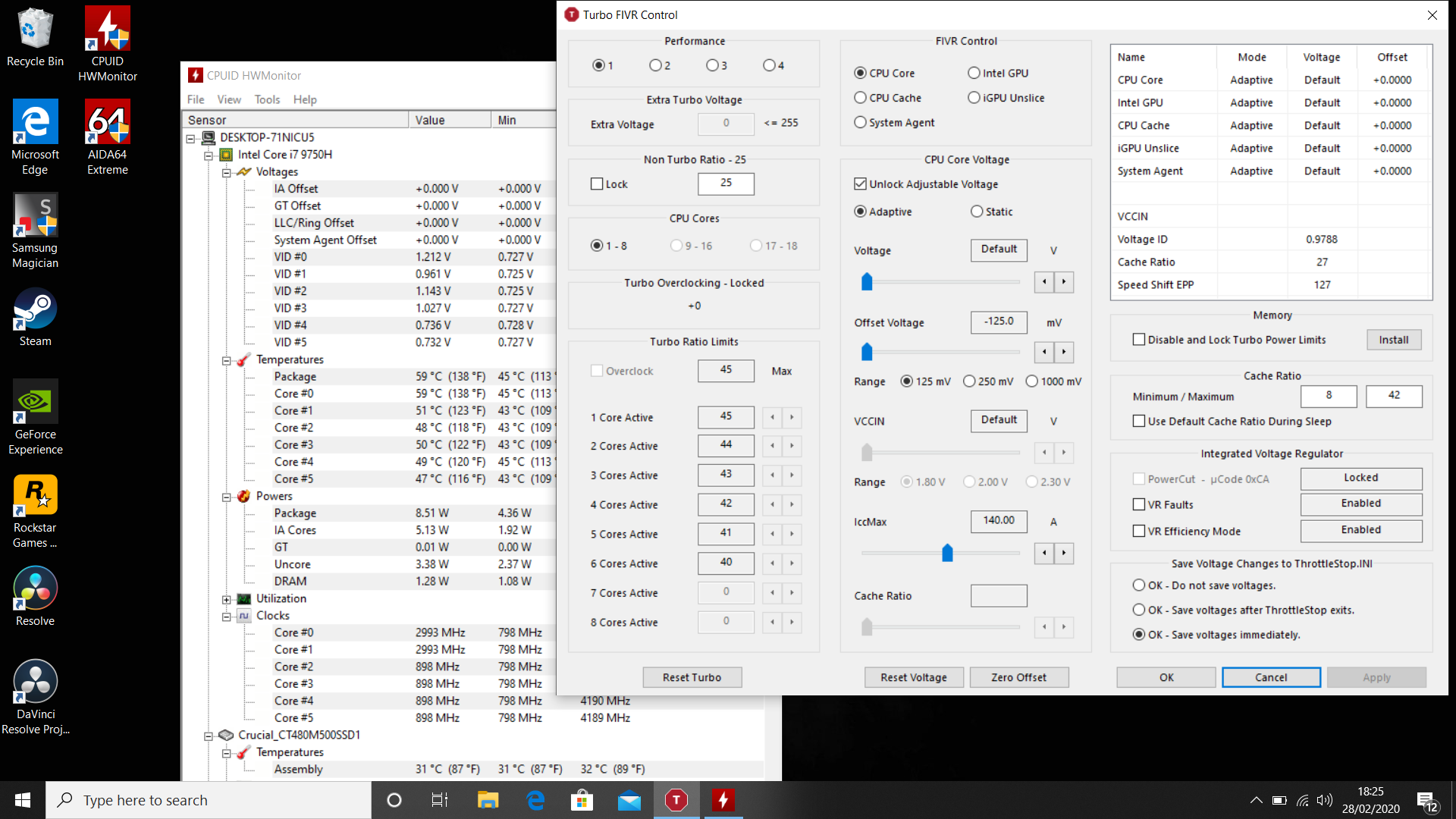Click the Offset Voltage slider thumb

coord(867,352)
